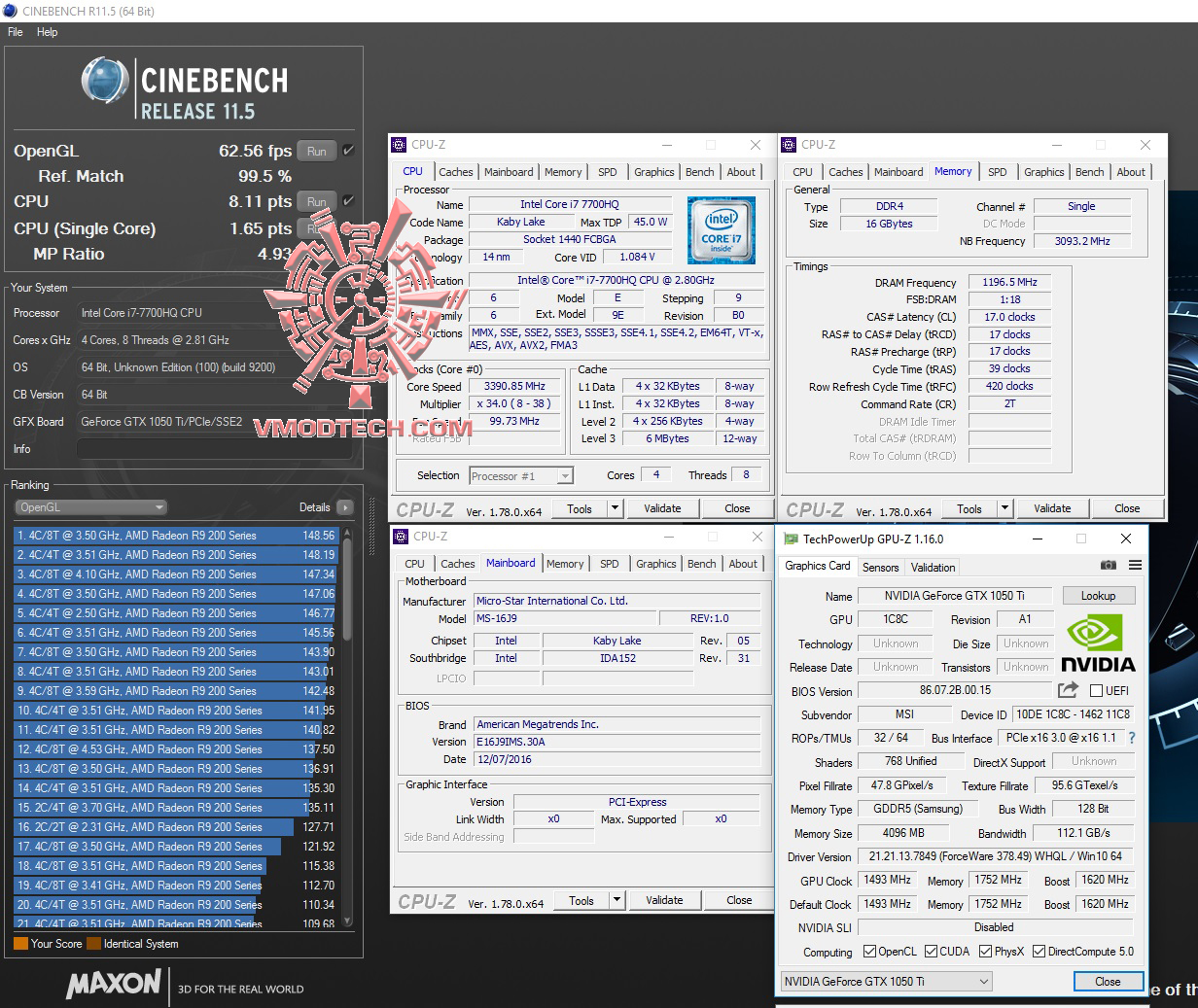Switch to Bench tab in CPU-Z Mainboard window
The image size is (1198, 1008).
(701, 564)
